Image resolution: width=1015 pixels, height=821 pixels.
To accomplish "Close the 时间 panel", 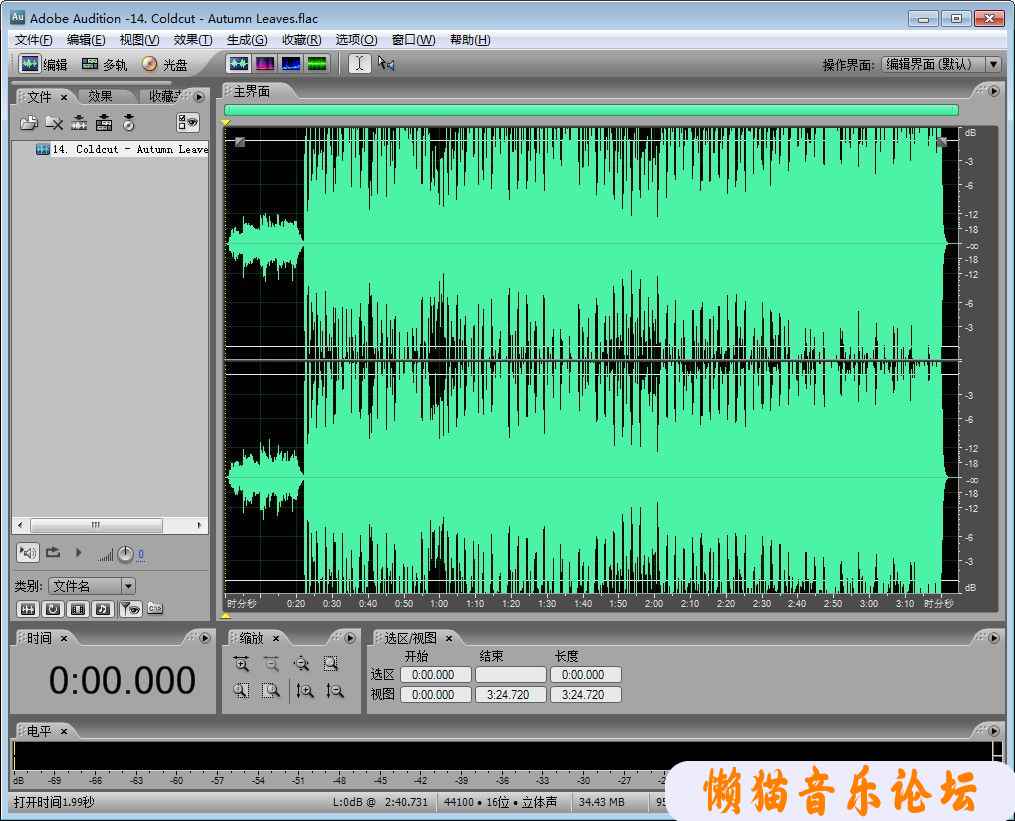I will pos(64,638).
